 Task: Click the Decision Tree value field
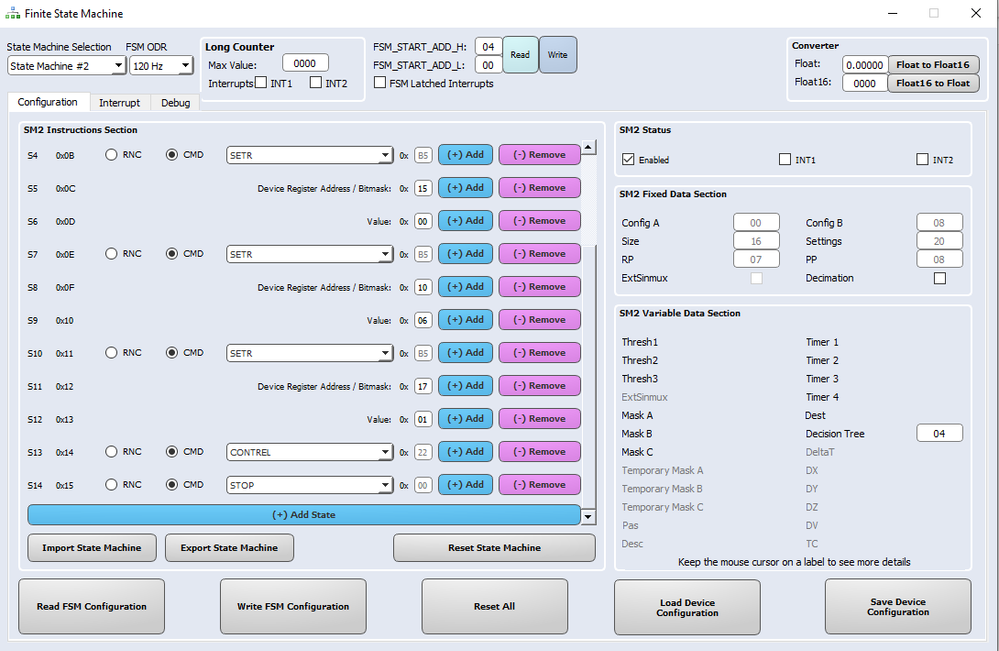click(x=939, y=434)
